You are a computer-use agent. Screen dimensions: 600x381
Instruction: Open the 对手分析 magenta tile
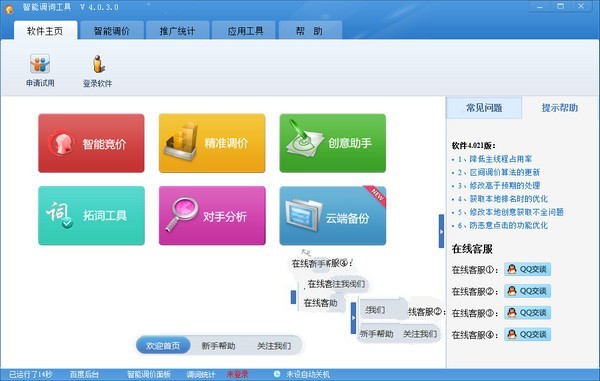(x=212, y=215)
